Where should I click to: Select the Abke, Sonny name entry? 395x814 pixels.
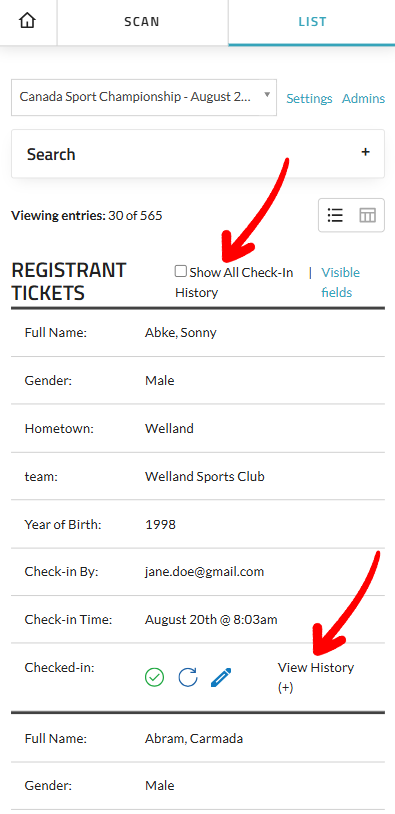coord(181,333)
